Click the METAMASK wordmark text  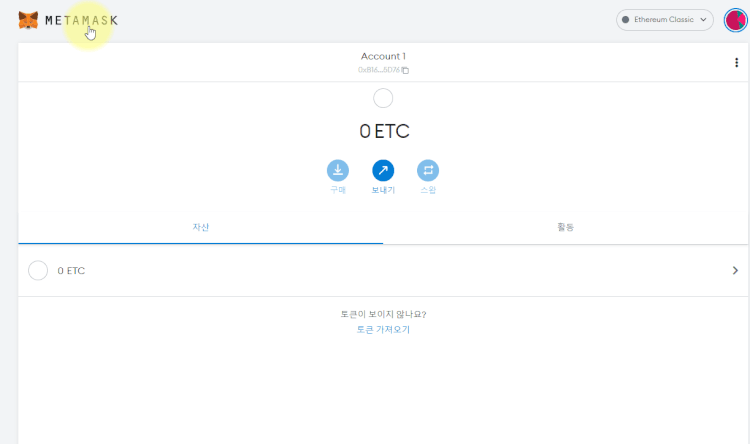(81, 21)
